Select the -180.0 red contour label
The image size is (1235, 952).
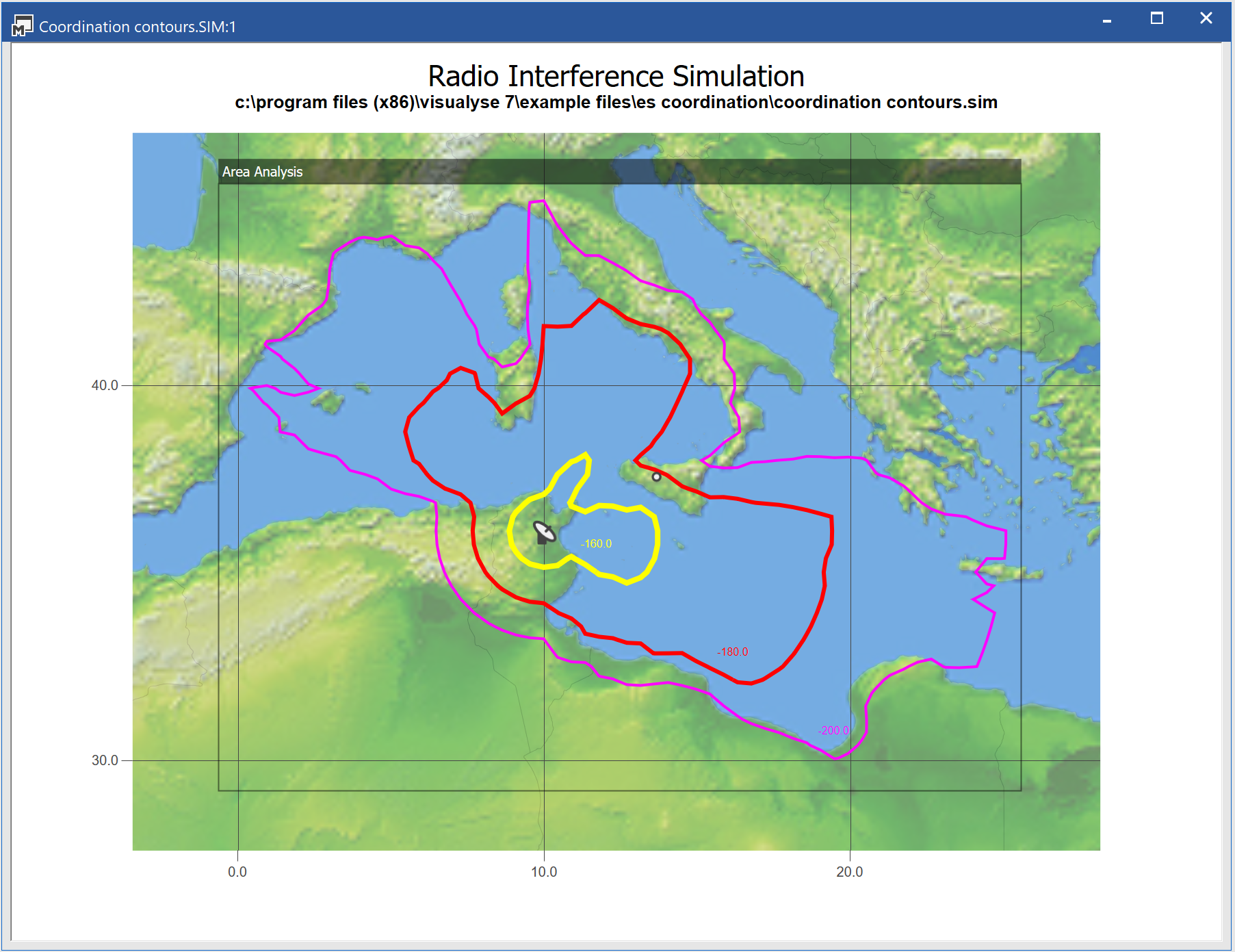pyautogui.click(x=732, y=652)
